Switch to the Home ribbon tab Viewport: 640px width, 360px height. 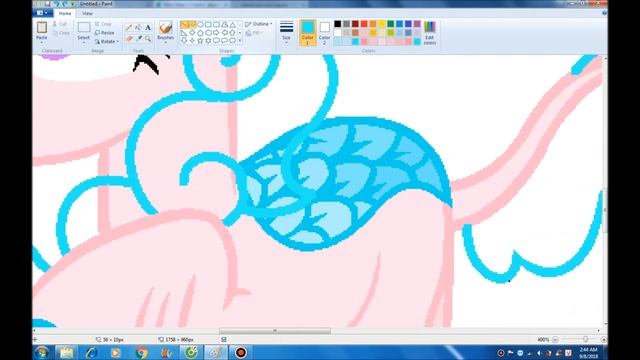tap(65, 13)
